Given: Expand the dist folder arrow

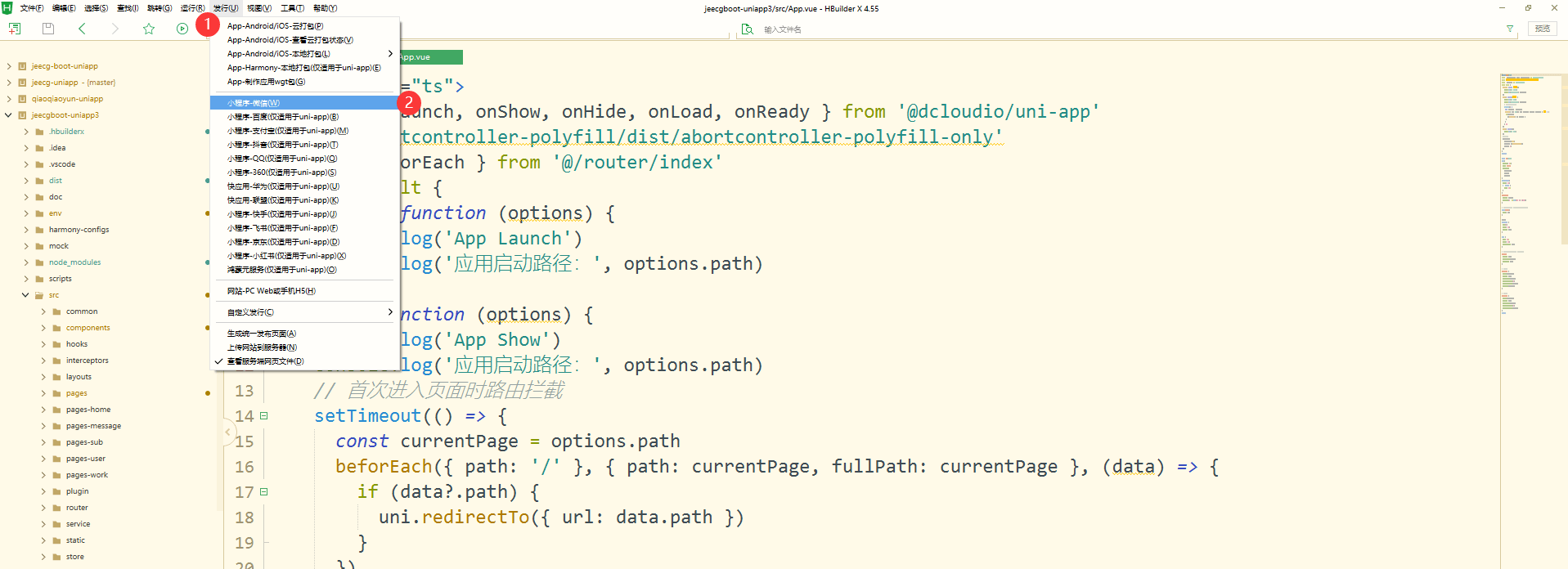Looking at the screenshot, I should [26, 181].
